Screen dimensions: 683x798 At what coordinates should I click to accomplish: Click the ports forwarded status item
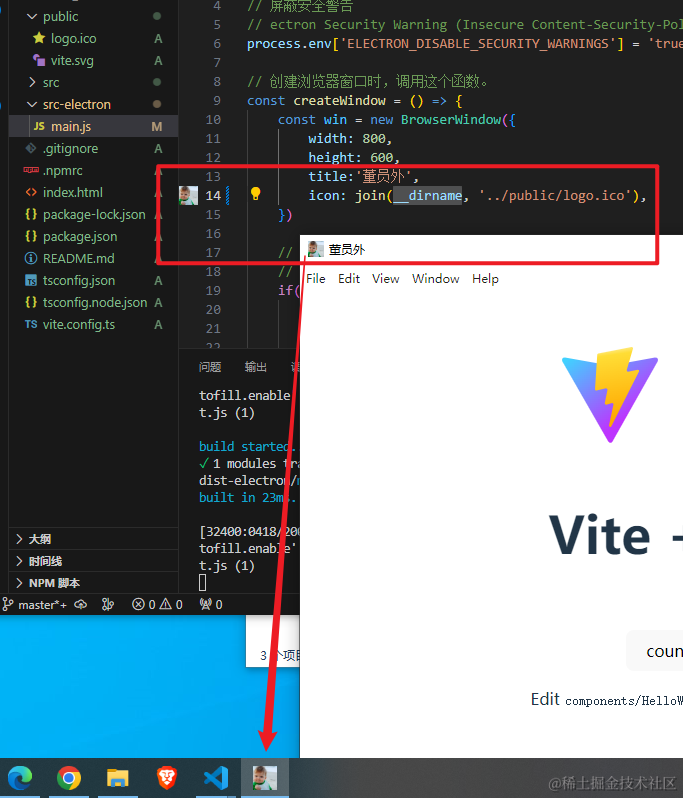211,605
